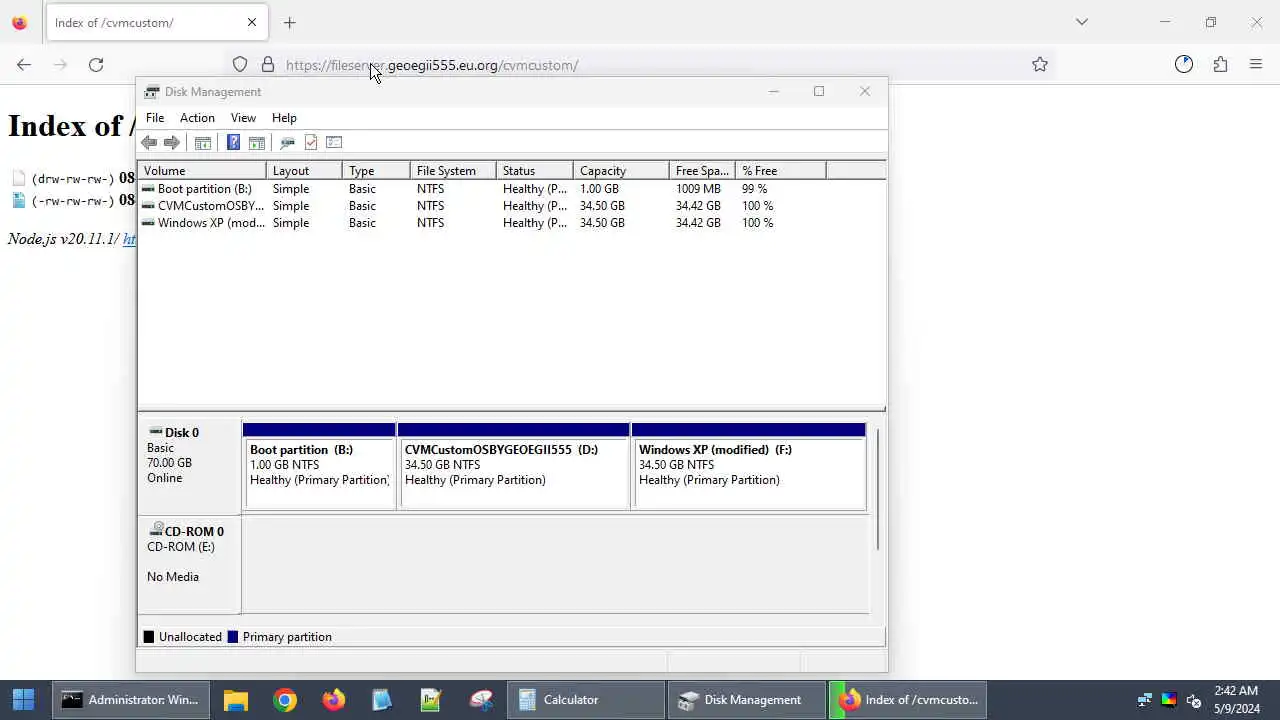Click the Rescan Disks toolbar icon
1280x720 pixels.
[287, 142]
